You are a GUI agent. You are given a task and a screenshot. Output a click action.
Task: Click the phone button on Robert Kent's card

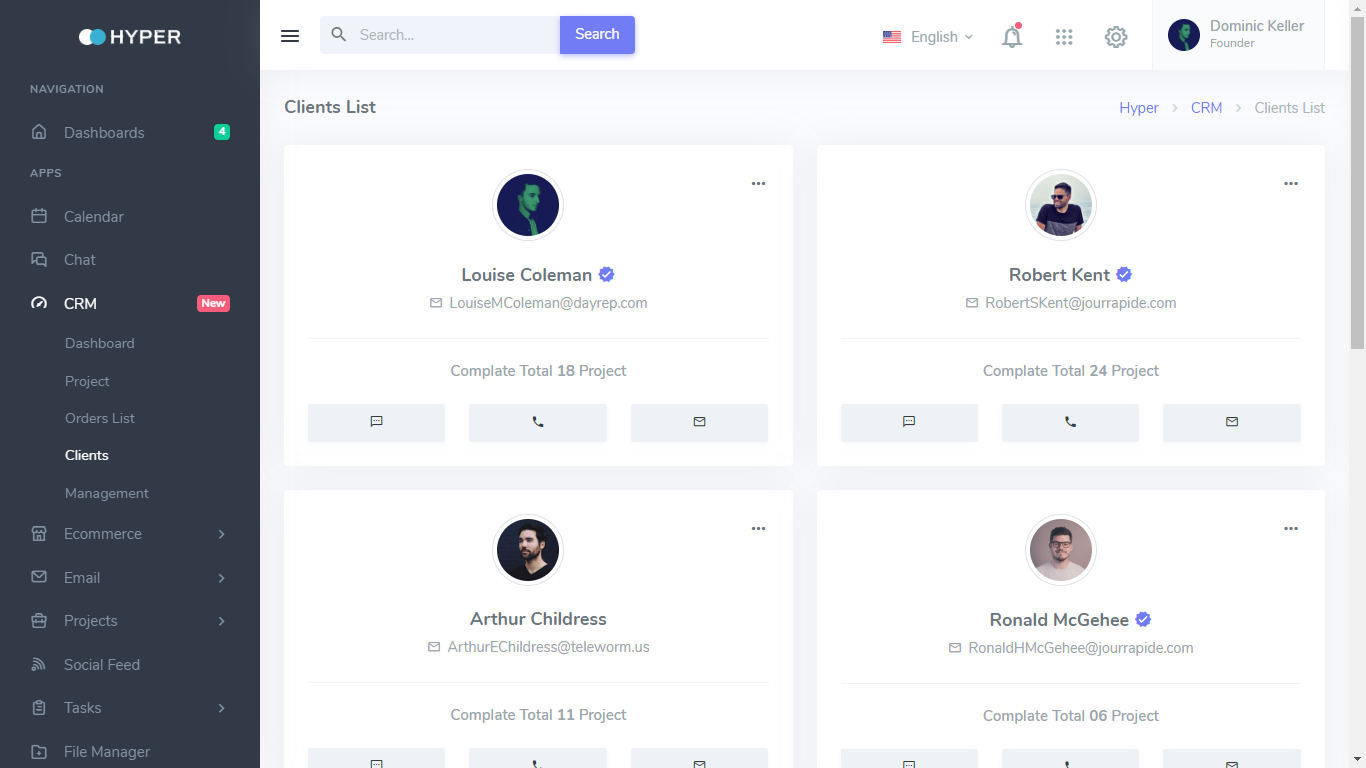click(1070, 422)
